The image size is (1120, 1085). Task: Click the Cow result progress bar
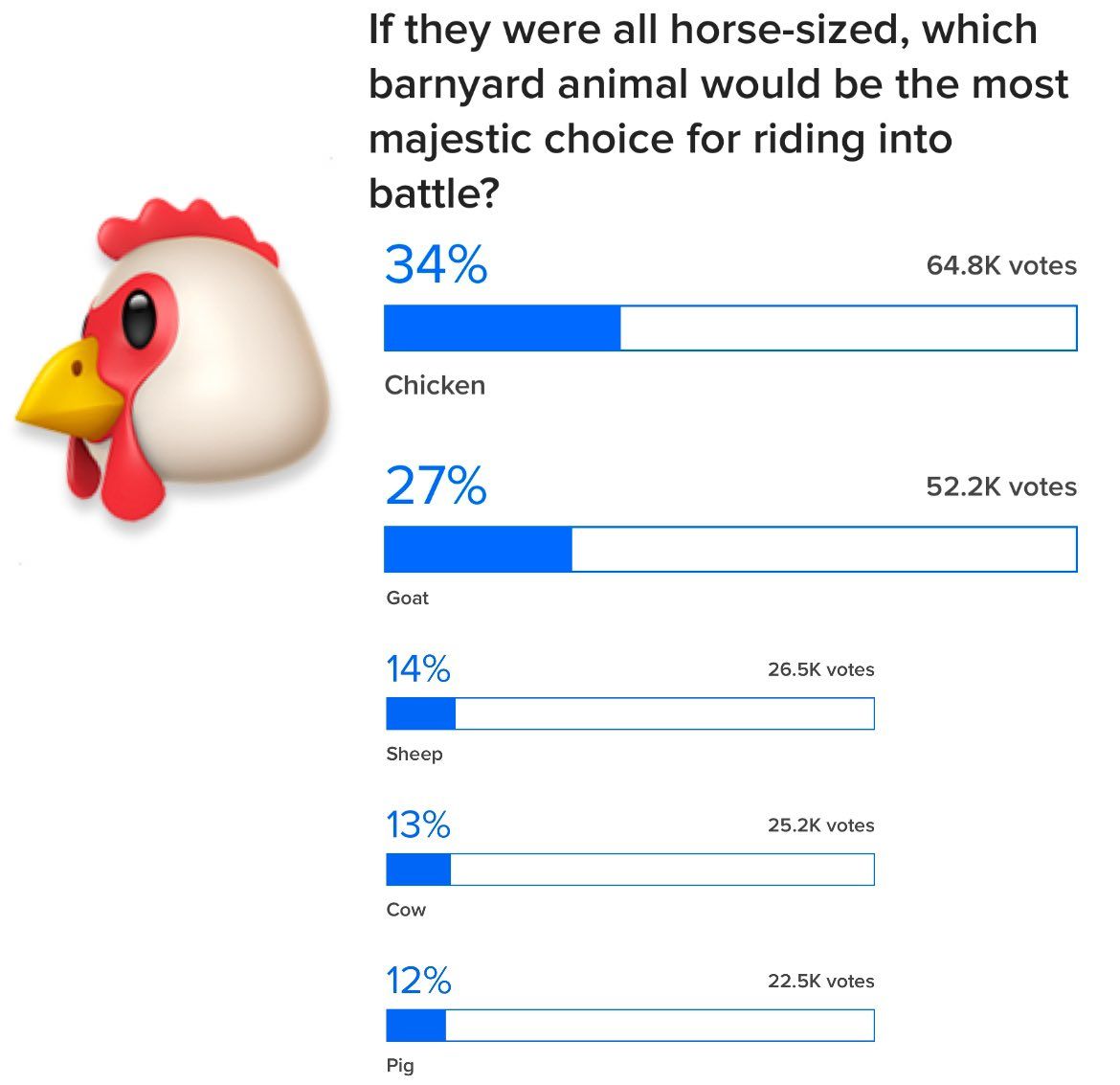630,870
